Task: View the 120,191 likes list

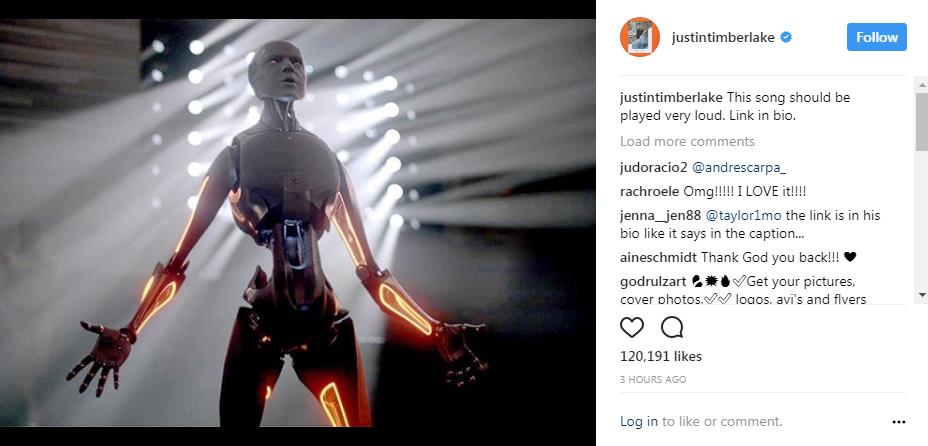Action: pos(660,356)
